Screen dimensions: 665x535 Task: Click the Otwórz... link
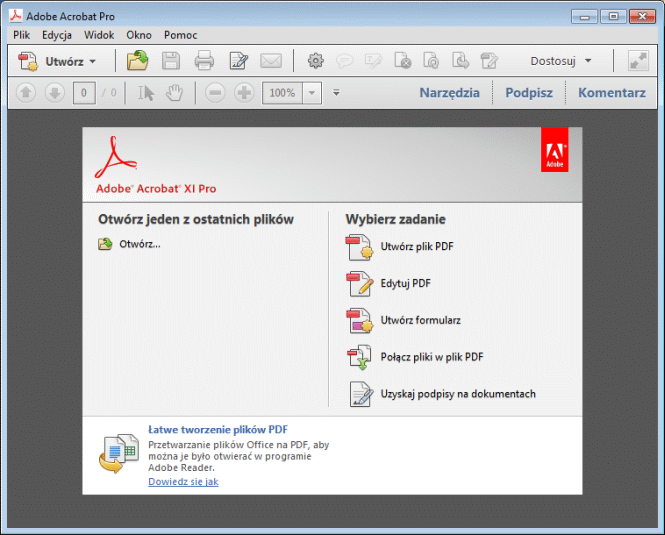tap(140, 244)
